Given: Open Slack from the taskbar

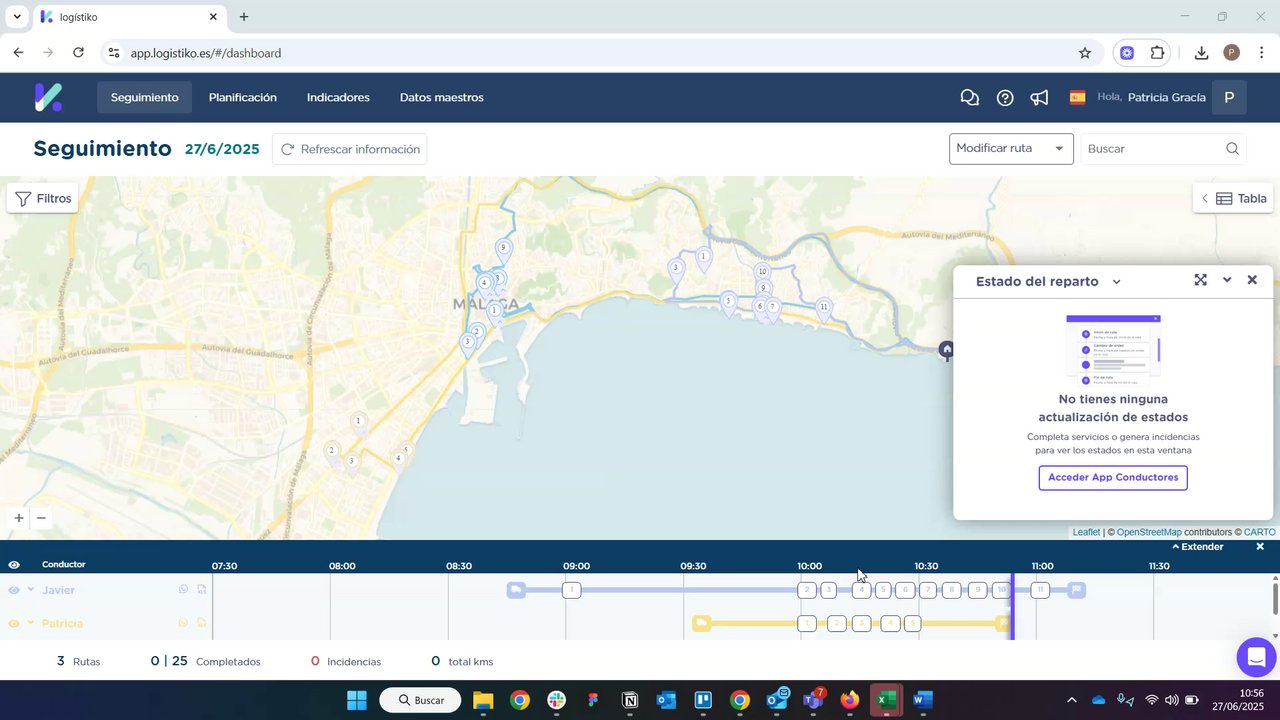Looking at the screenshot, I should click(x=557, y=700).
